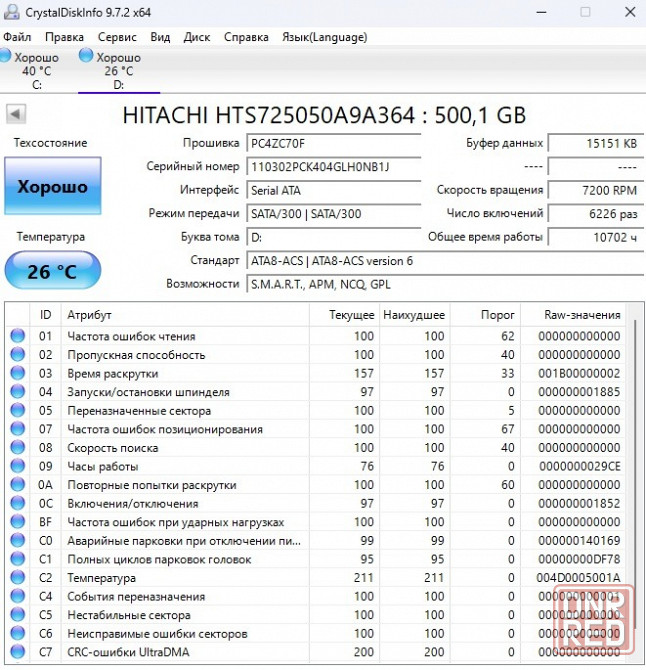Open the Сервис menu
646x670 pixels.
point(117,37)
